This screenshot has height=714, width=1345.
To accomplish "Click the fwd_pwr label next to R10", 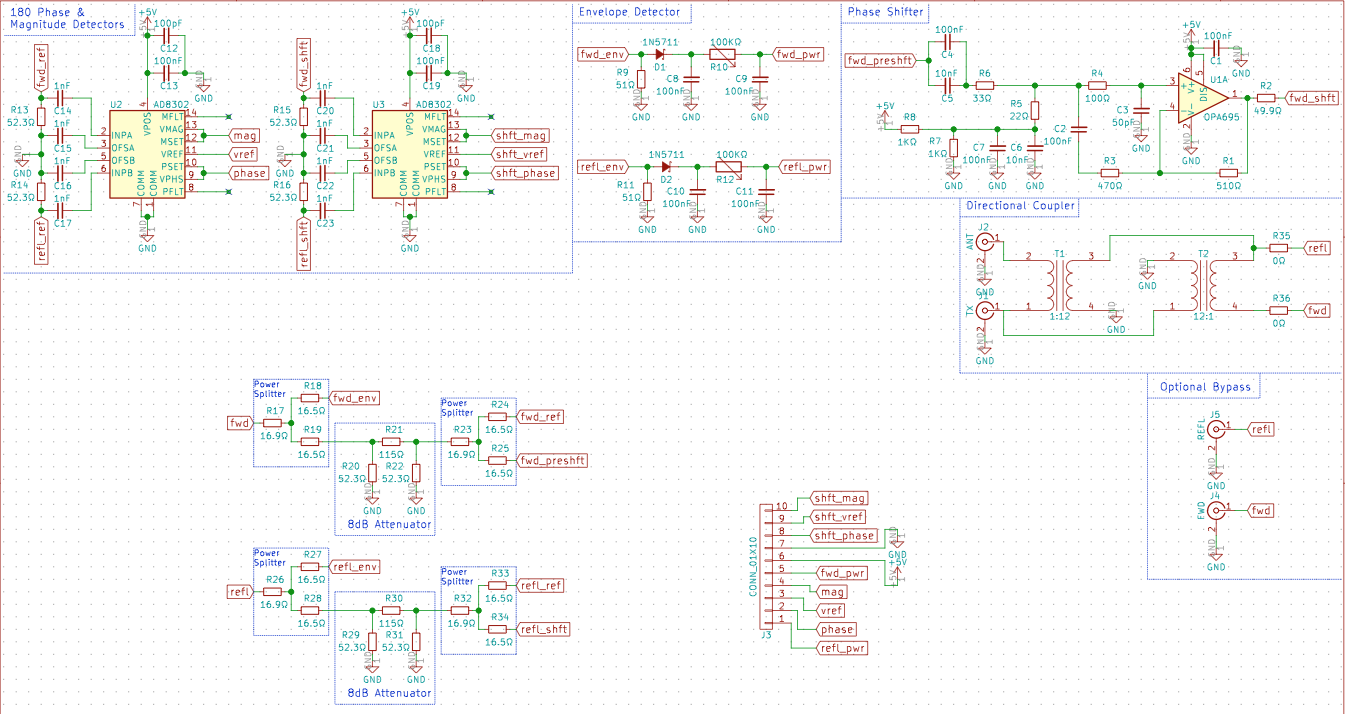I will [799, 54].
